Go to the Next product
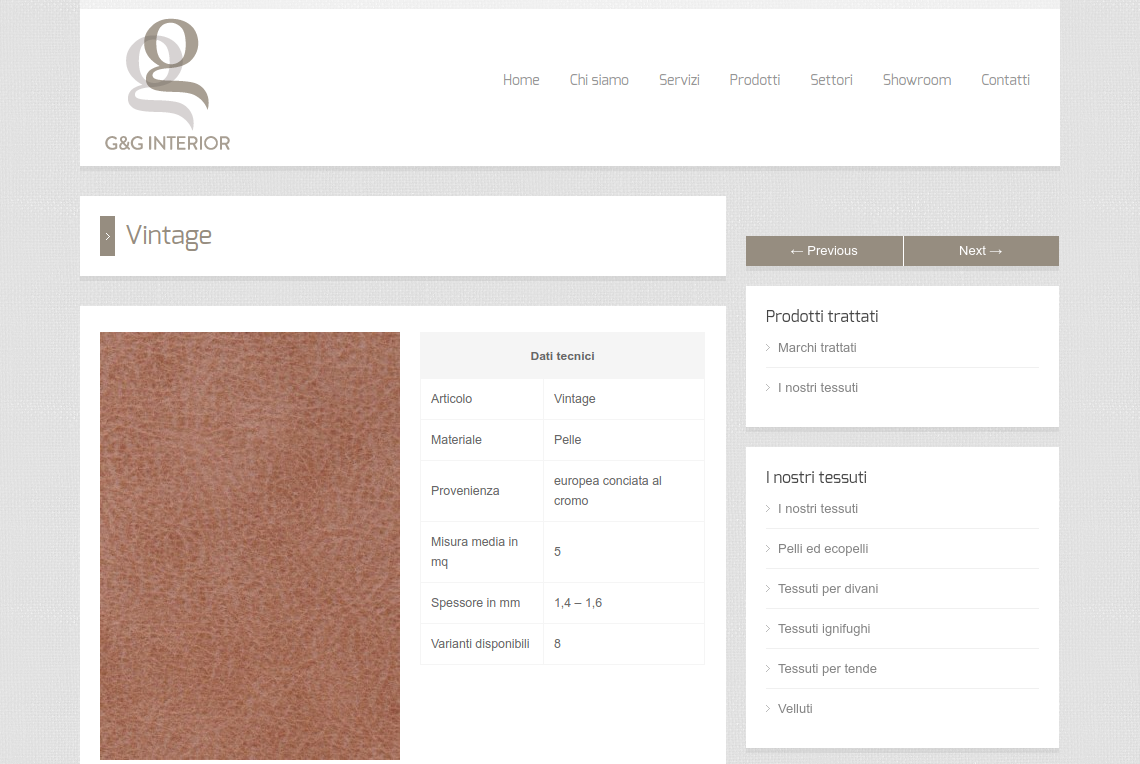The height and width of the screenshot is (764, 1140). [980, 251]
